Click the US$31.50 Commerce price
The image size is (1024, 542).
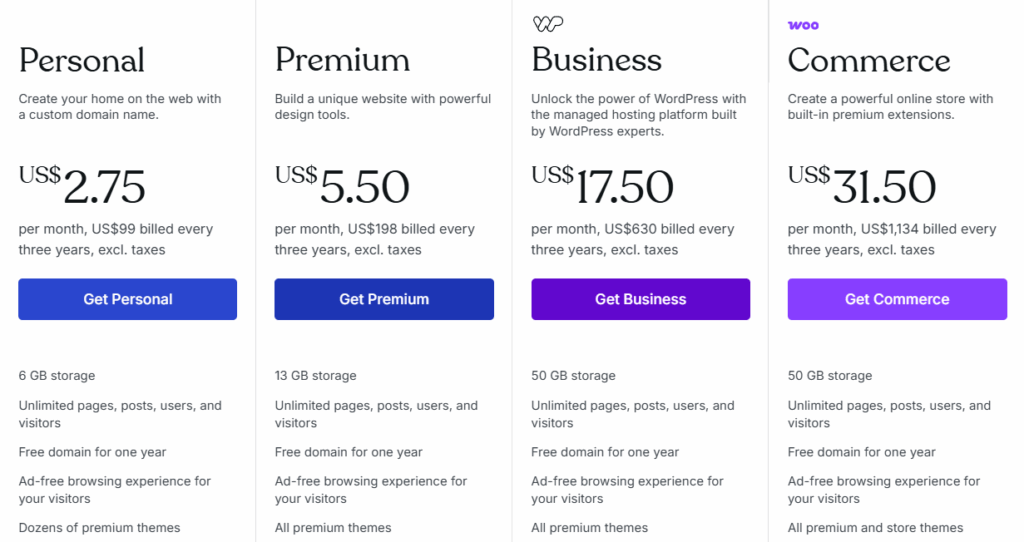pos(862,186)
